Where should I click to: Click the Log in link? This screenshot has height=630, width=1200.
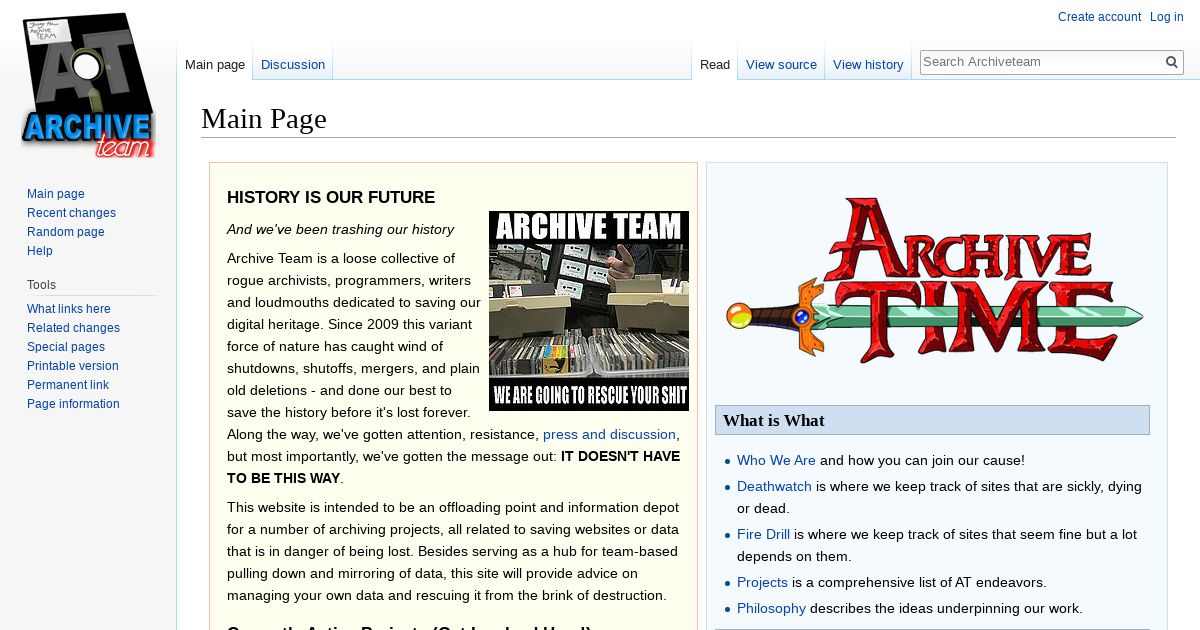[1167, 17]
